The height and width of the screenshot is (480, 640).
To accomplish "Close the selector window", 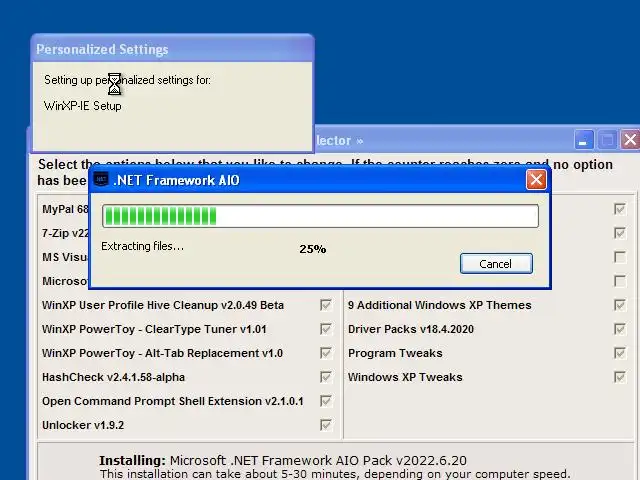I will pos(630,140).
